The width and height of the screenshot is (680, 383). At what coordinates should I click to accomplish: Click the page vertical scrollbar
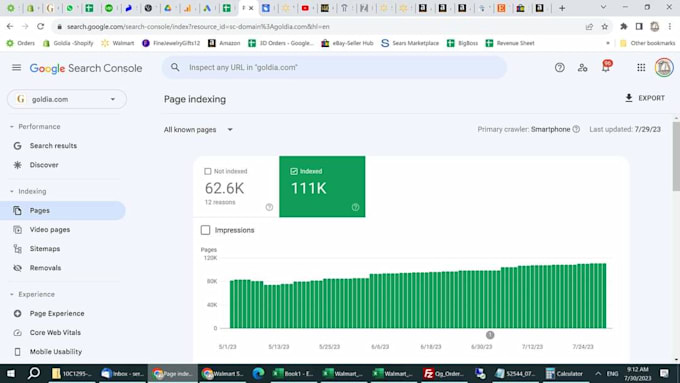click(676, 156)
